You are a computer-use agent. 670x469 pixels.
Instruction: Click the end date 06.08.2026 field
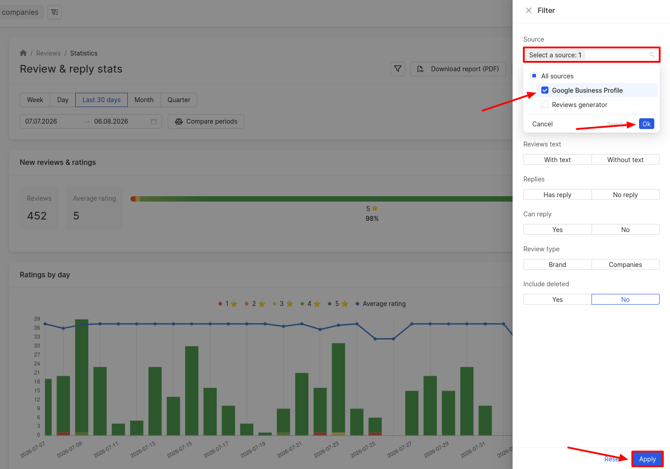(111, 121)
